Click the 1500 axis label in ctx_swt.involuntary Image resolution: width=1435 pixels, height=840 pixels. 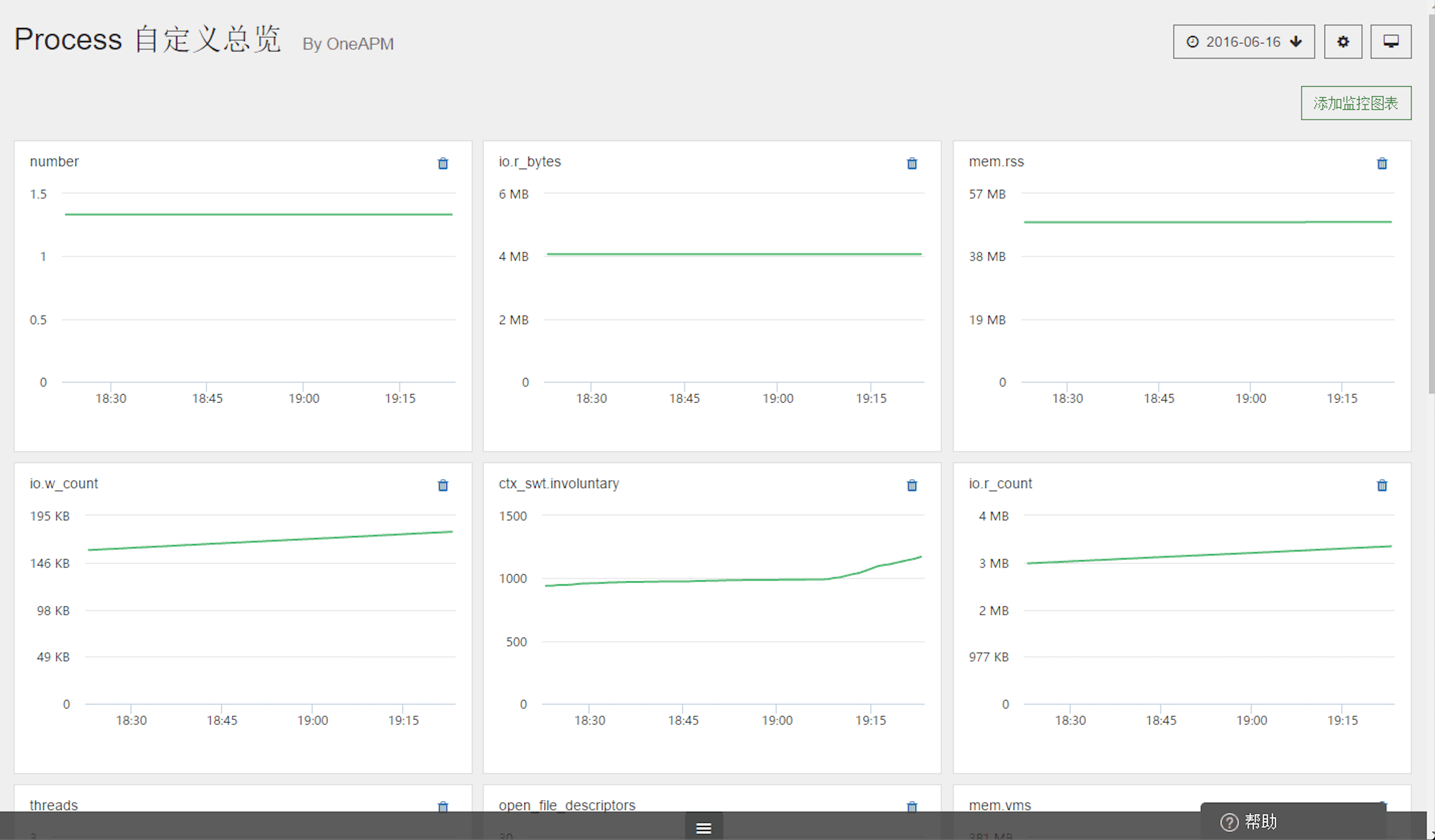[x=513, y=516]
